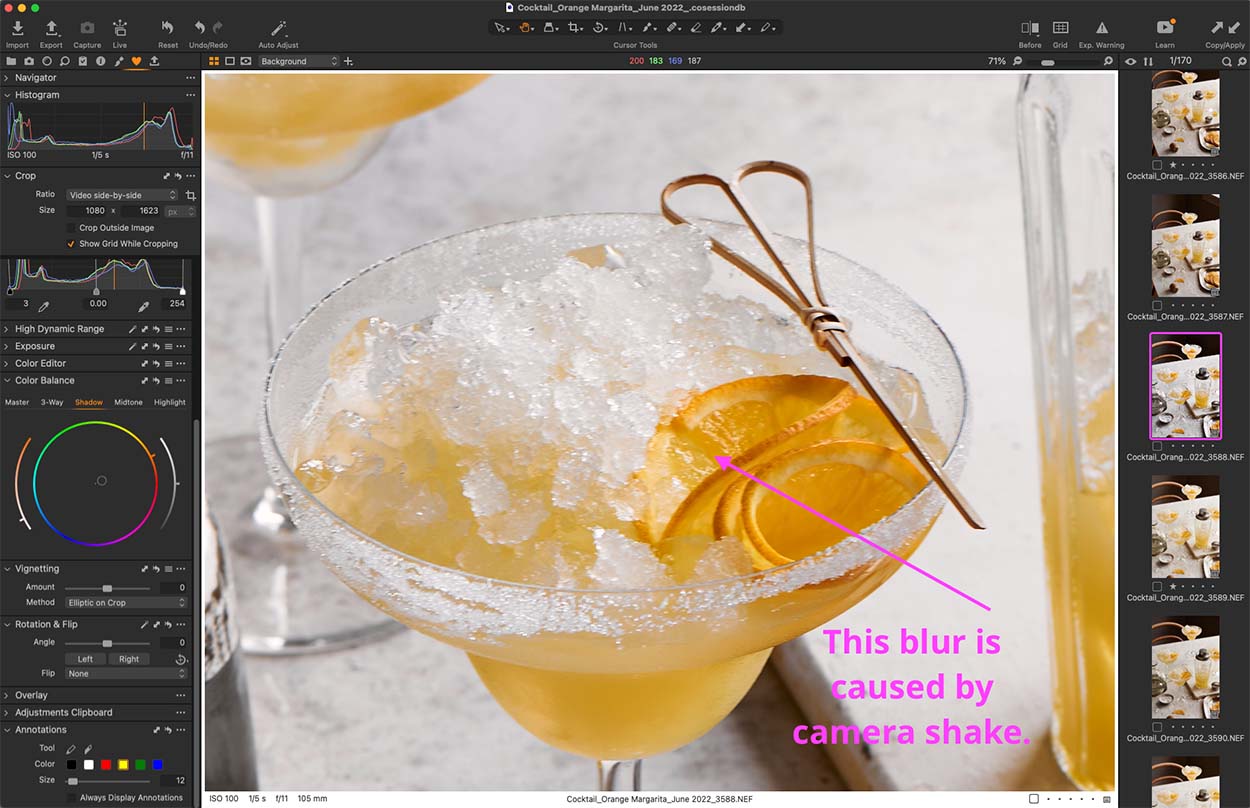Click the Vignetting Amount slider

[107, 588]
